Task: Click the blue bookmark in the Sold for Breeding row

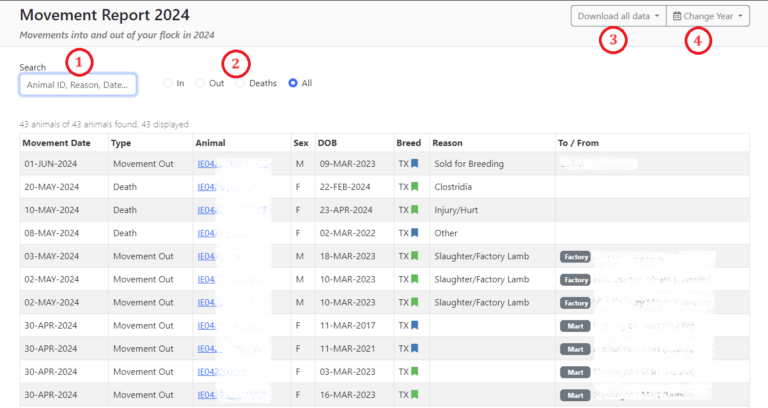Action: point(414,164)
